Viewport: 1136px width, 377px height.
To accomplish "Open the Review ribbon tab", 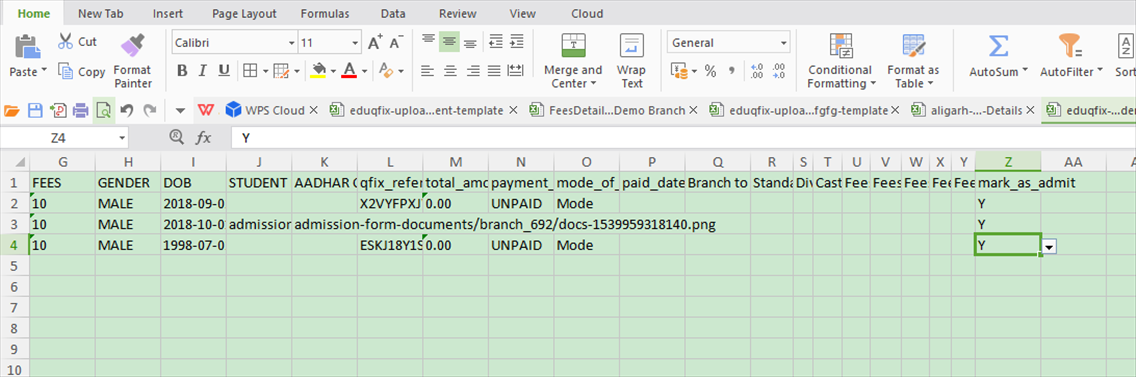I will click(457, 13).
